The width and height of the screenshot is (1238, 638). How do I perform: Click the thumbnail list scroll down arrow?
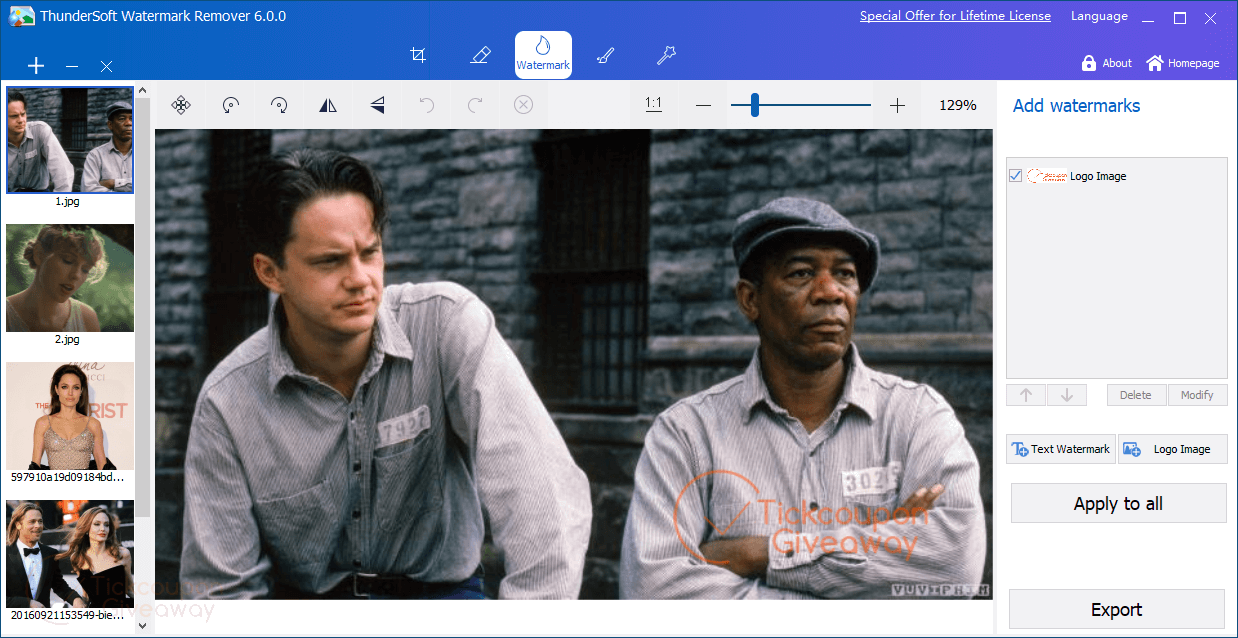(x=142, y=625)
